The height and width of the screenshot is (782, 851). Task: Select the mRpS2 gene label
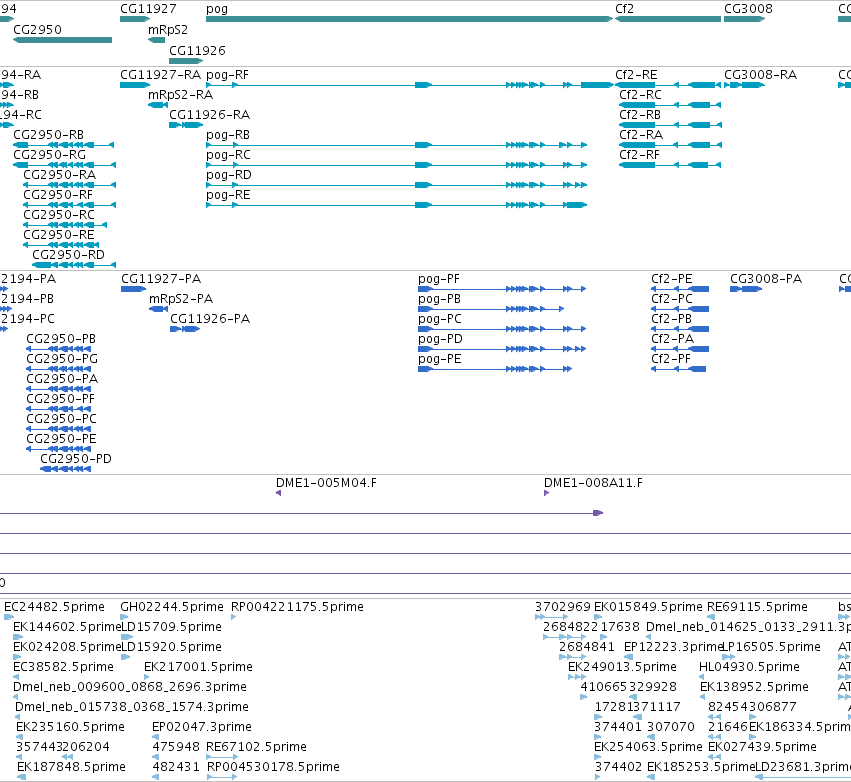[x=168, y=30]
